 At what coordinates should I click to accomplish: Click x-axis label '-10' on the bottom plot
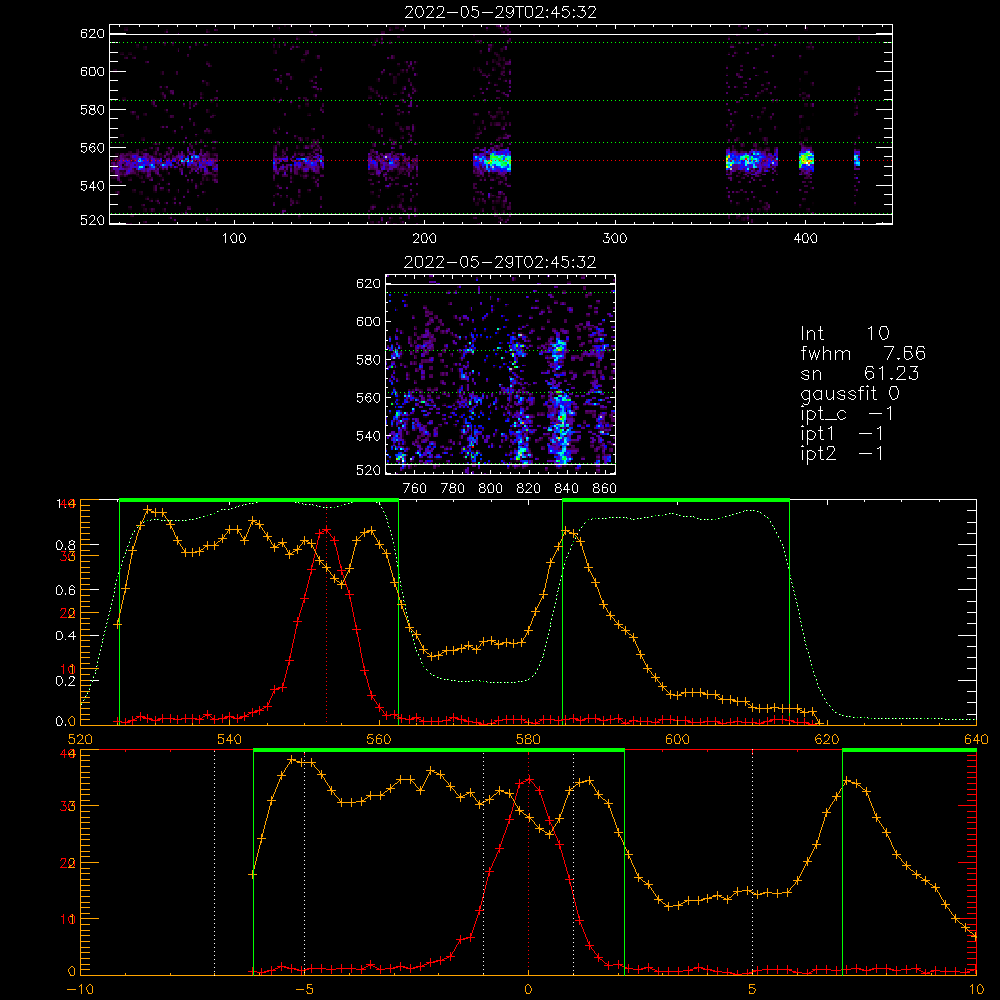(80, 990)
